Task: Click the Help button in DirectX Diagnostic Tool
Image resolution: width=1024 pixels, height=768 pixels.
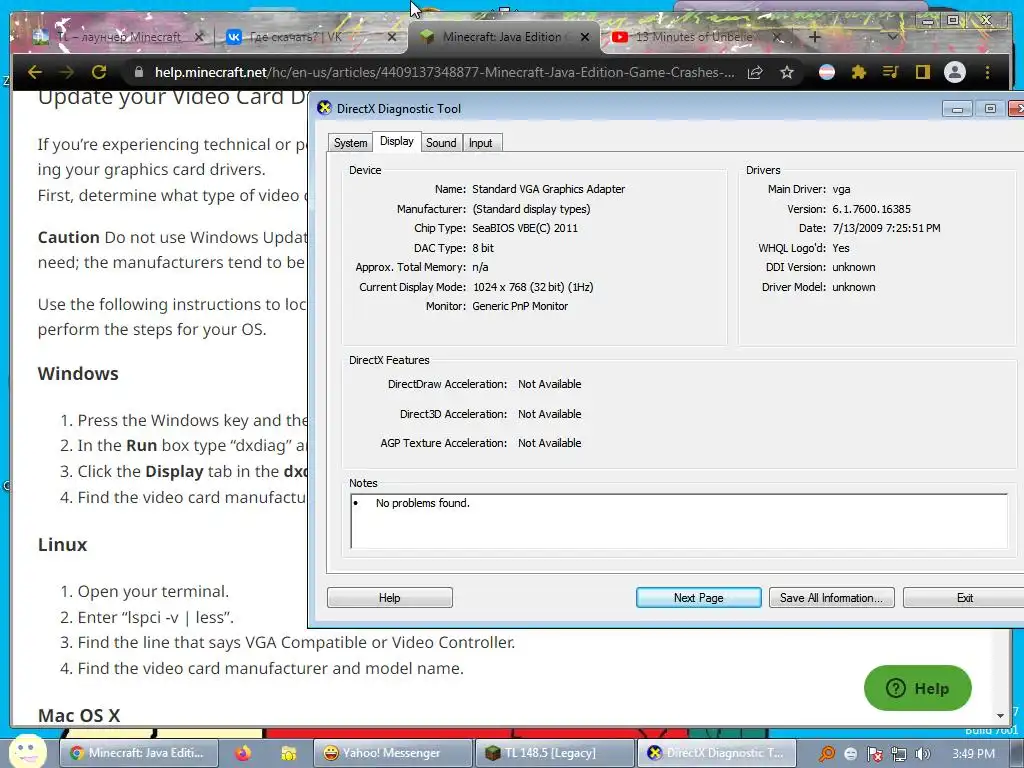Action: [x=390, y=598]
